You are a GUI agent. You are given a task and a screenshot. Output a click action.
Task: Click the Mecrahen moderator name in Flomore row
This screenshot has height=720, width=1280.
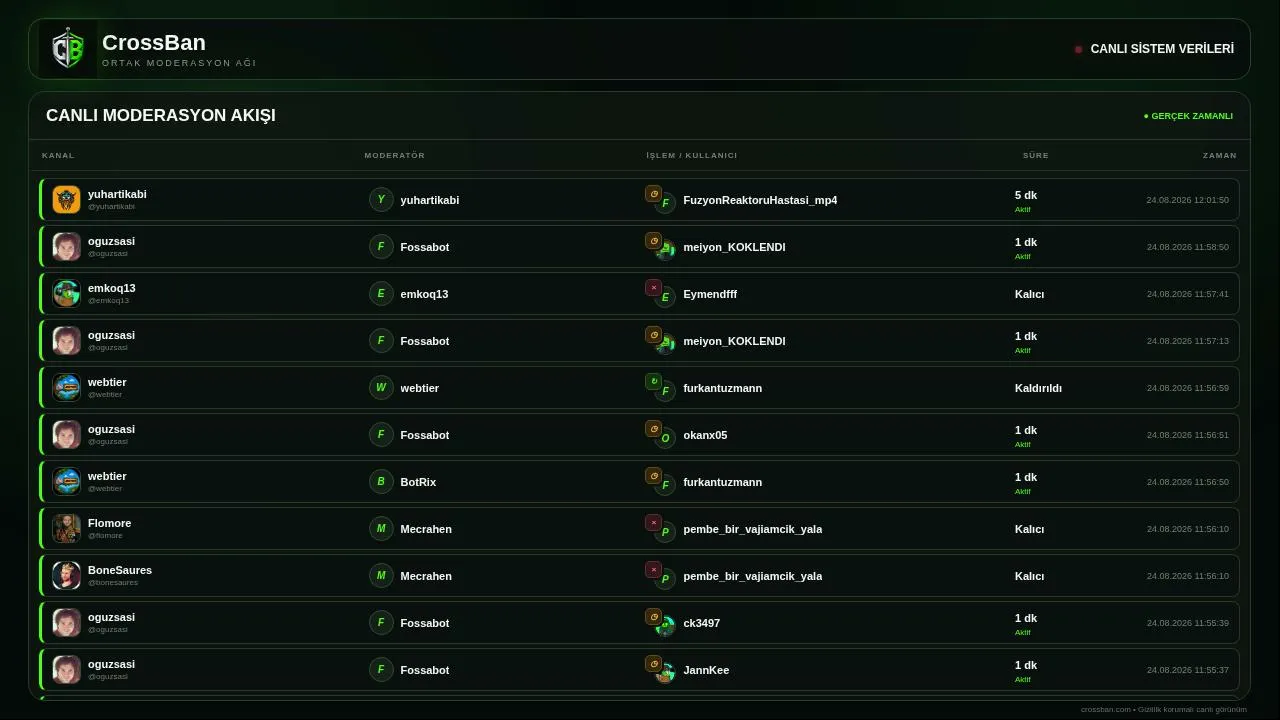pos(426,529)
